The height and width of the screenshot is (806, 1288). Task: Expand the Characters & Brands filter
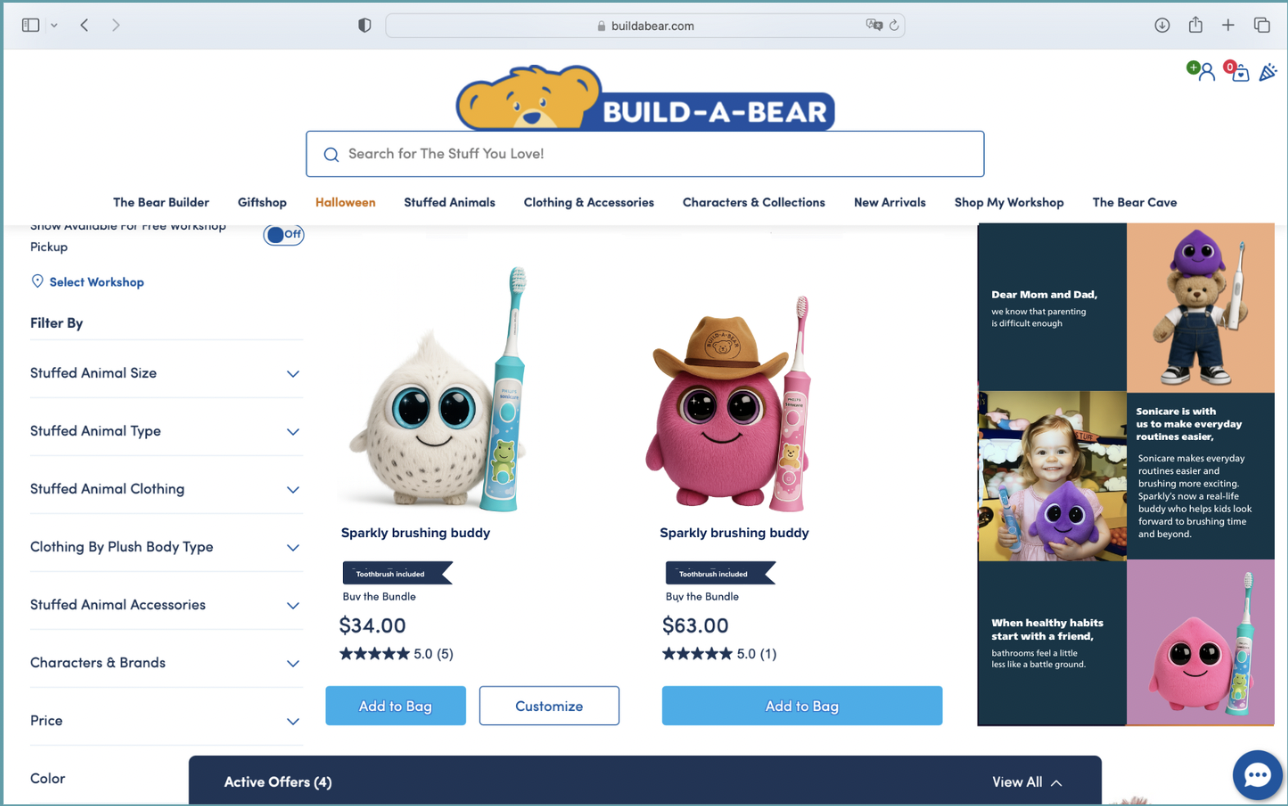point(166,663)
